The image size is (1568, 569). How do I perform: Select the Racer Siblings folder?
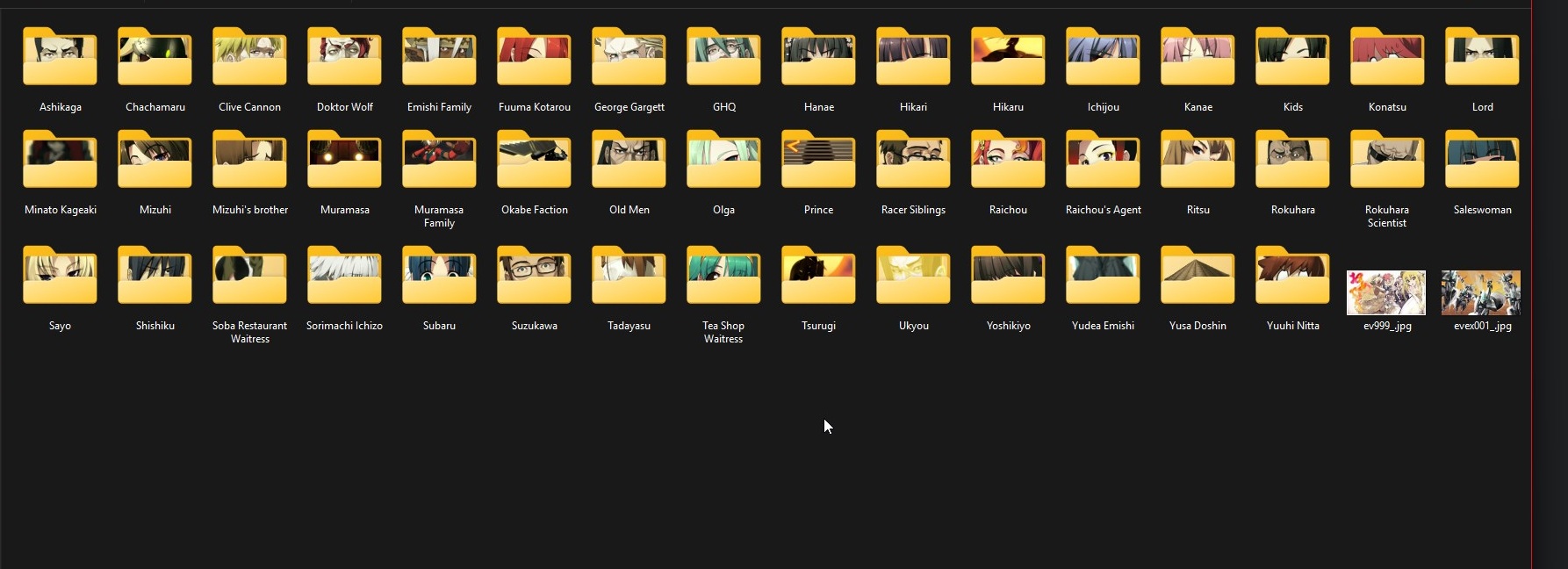coord(913,159)
